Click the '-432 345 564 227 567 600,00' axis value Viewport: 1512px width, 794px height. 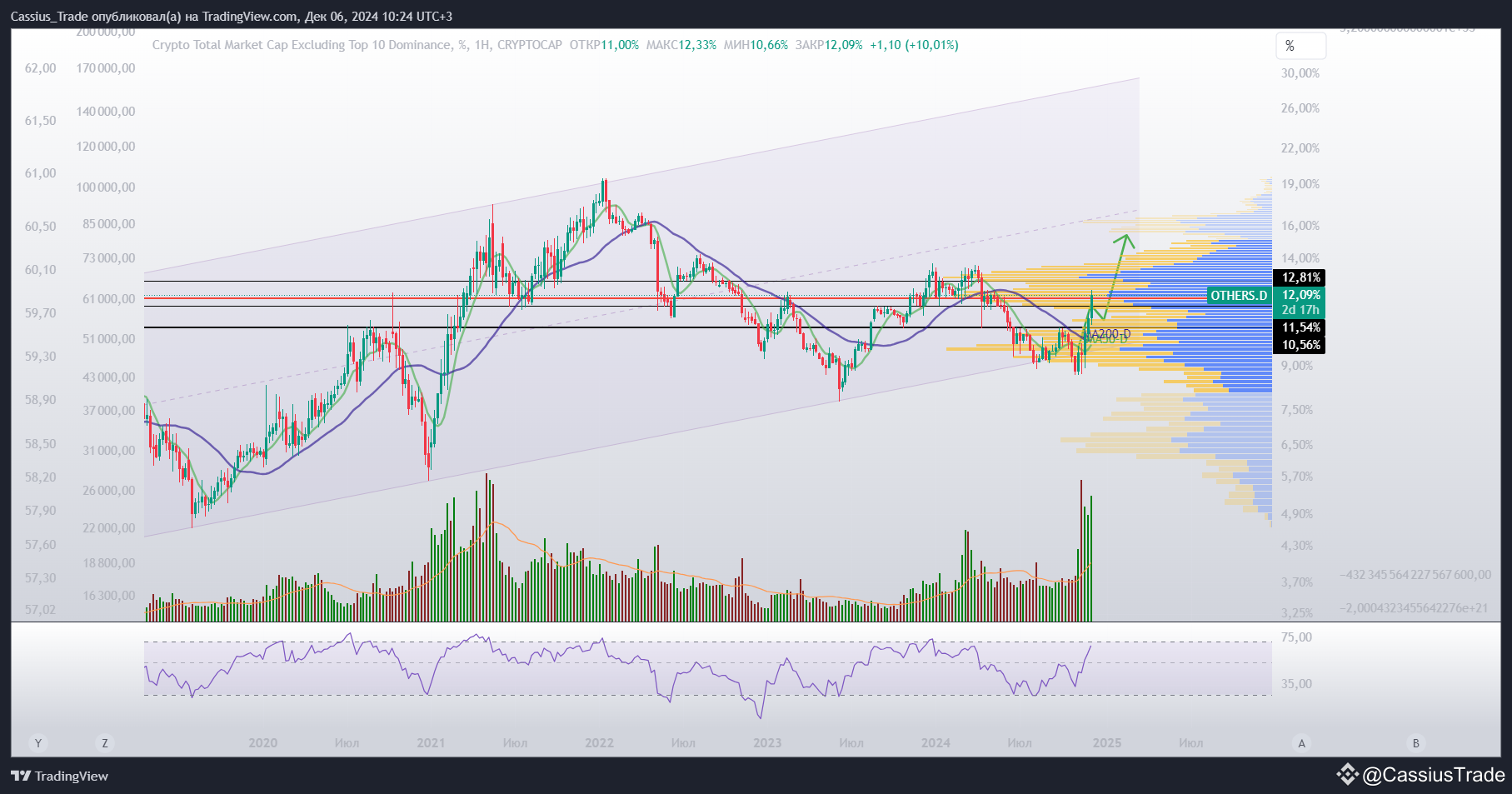pos(1415,575)
